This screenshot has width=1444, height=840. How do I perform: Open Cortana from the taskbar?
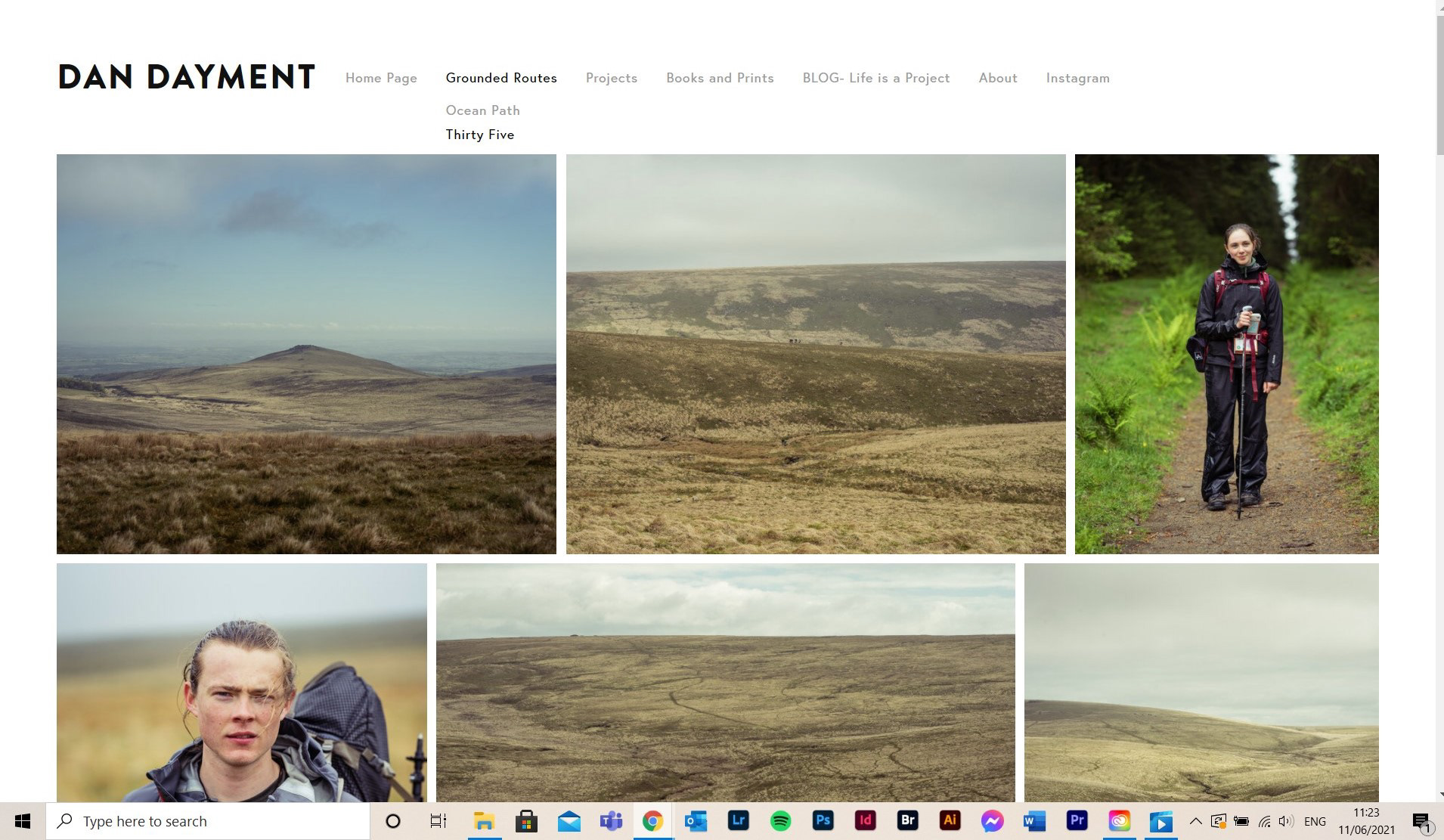392,821
